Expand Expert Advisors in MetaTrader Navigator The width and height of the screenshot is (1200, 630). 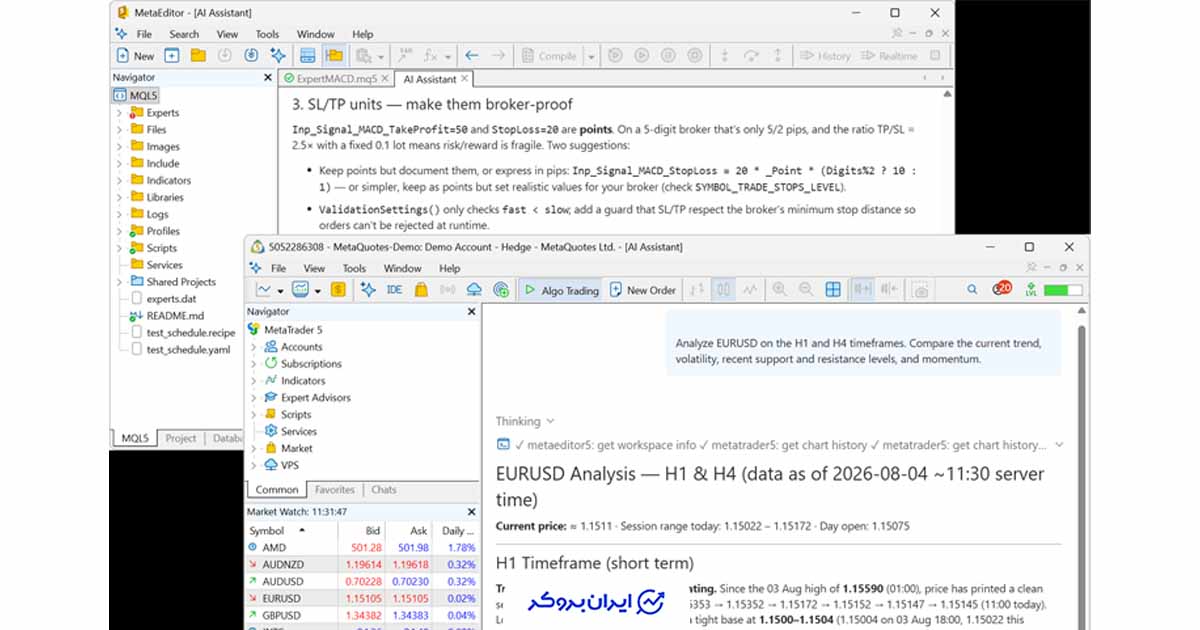253,397
